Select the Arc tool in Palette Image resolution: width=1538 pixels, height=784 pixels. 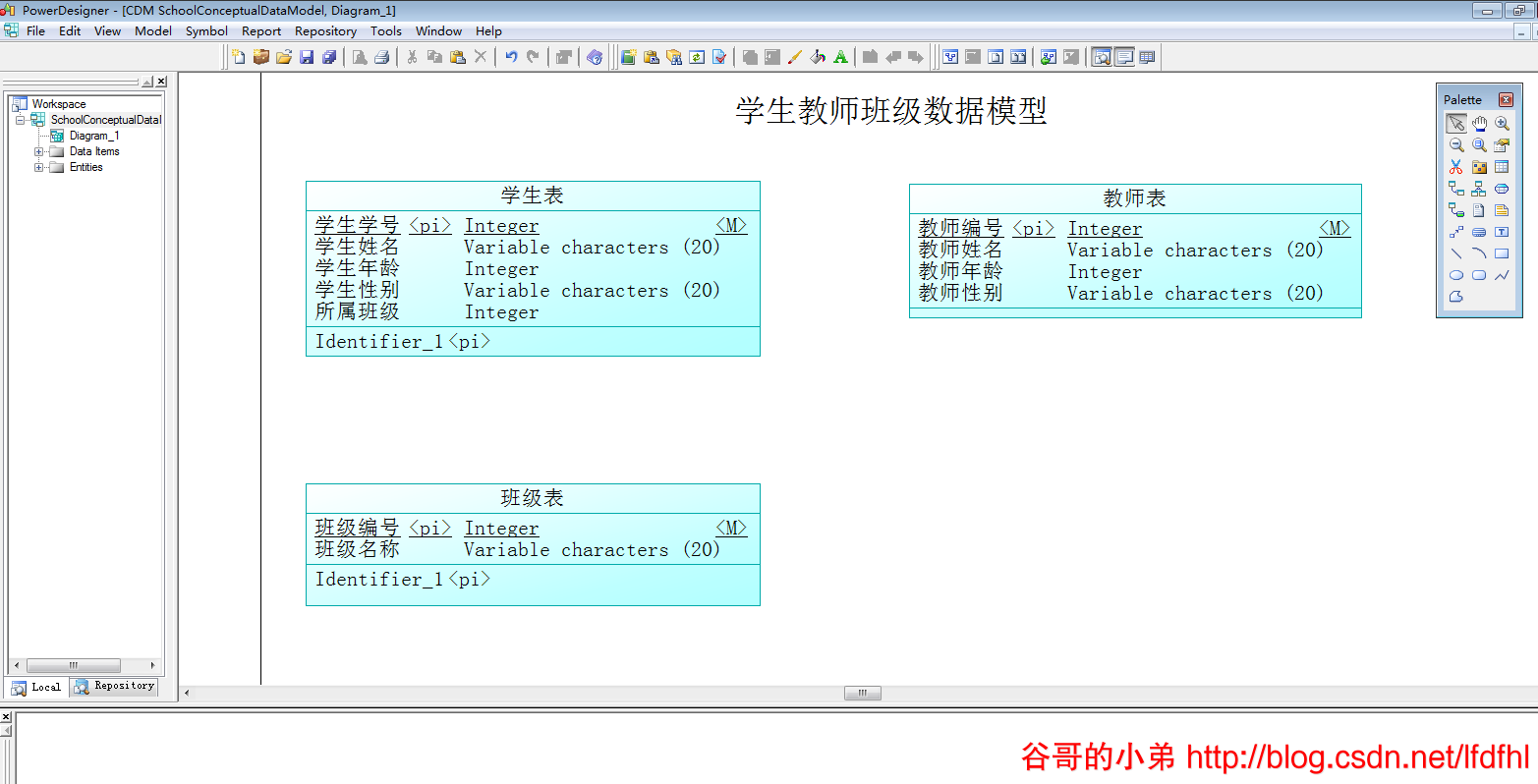point(1479,253)
